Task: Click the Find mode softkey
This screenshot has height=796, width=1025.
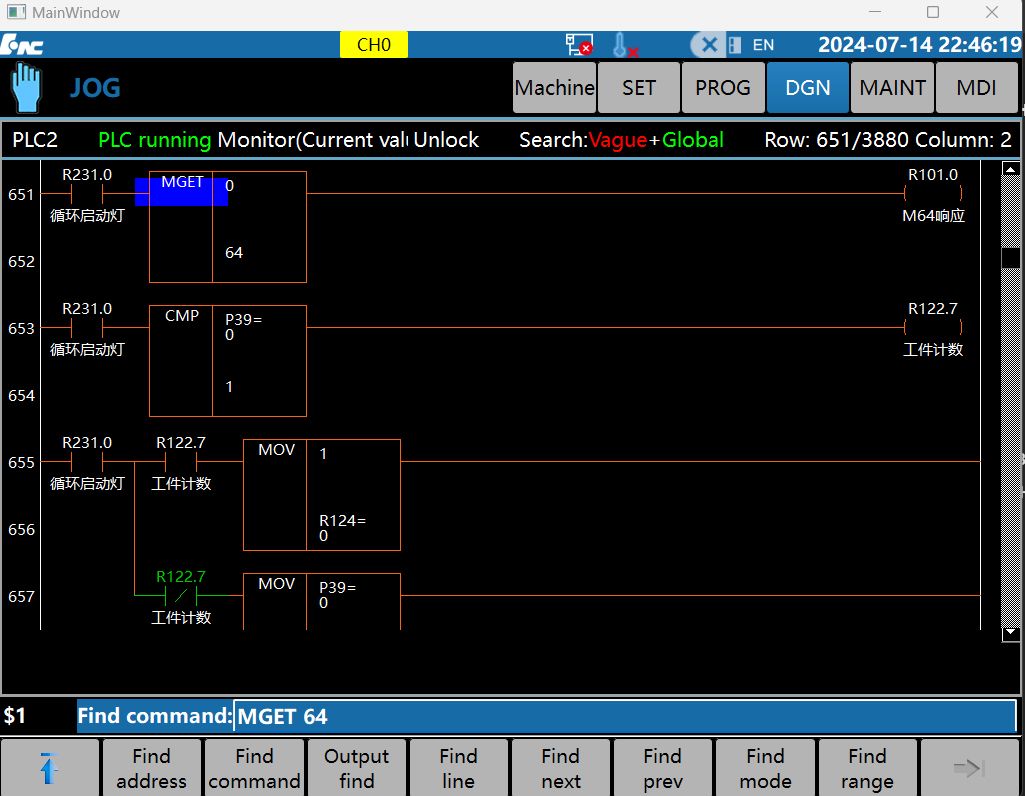Action: [765, 768]
